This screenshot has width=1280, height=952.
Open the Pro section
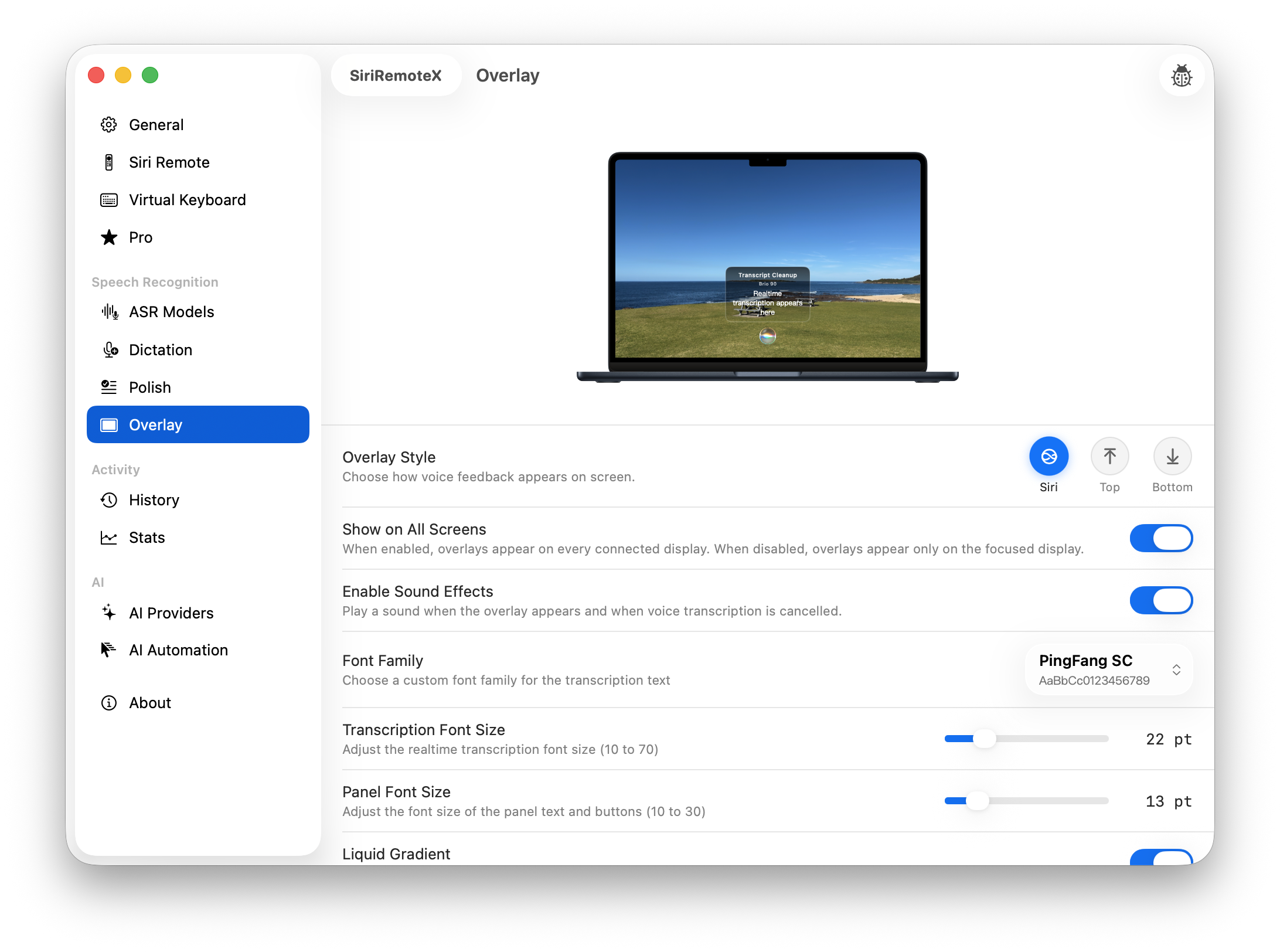[x=198, y=237]
